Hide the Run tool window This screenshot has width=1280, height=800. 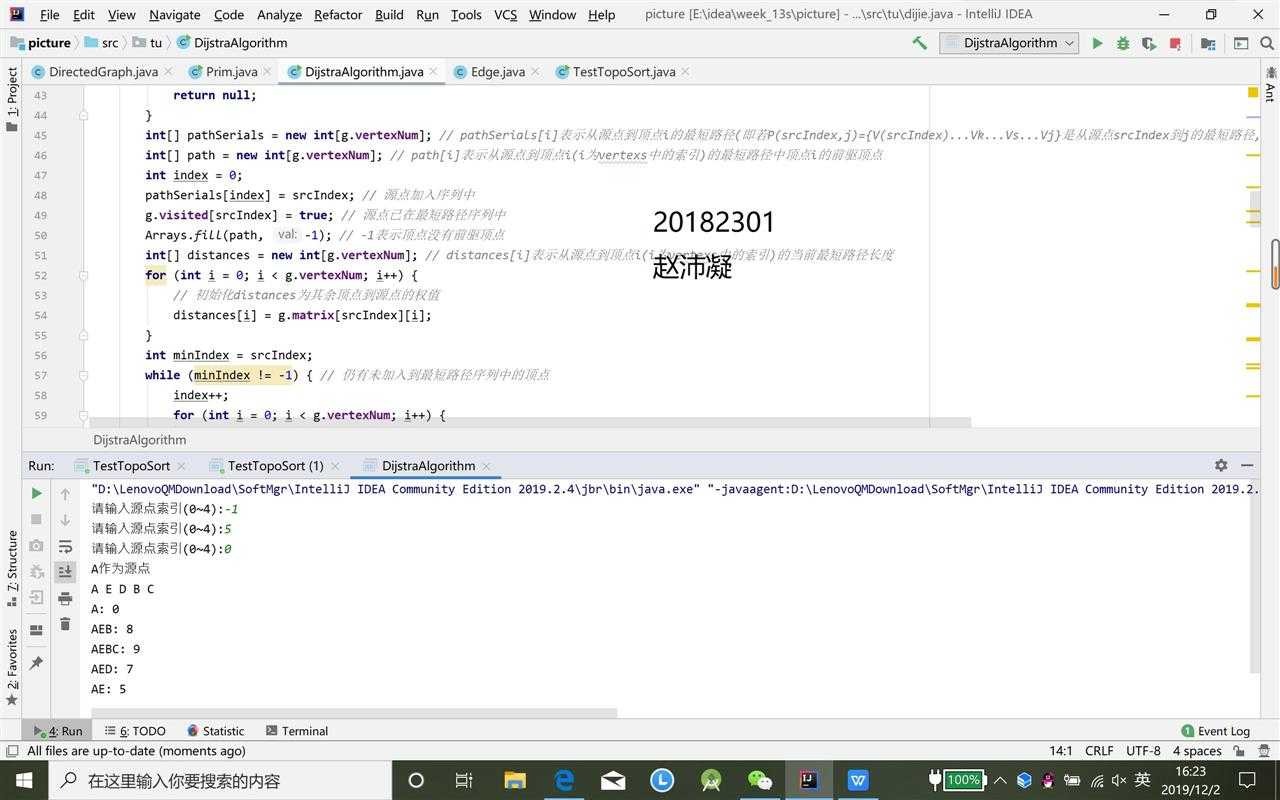1247,465
